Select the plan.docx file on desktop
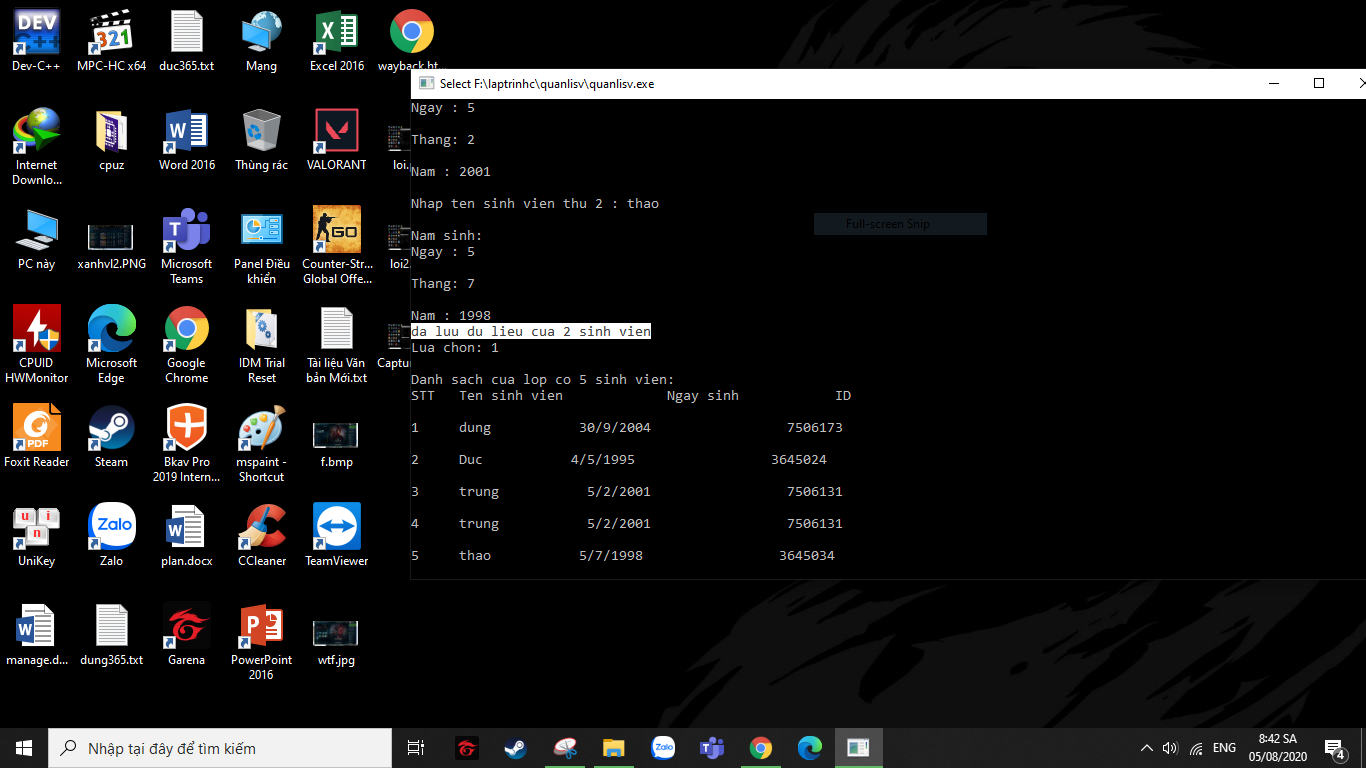1366x768 pixels. (186, 528)
